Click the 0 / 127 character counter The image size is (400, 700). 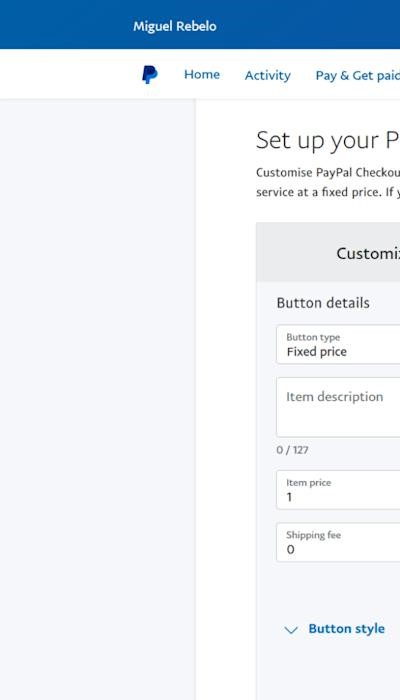pyautogui.click(x=292, y=450)
